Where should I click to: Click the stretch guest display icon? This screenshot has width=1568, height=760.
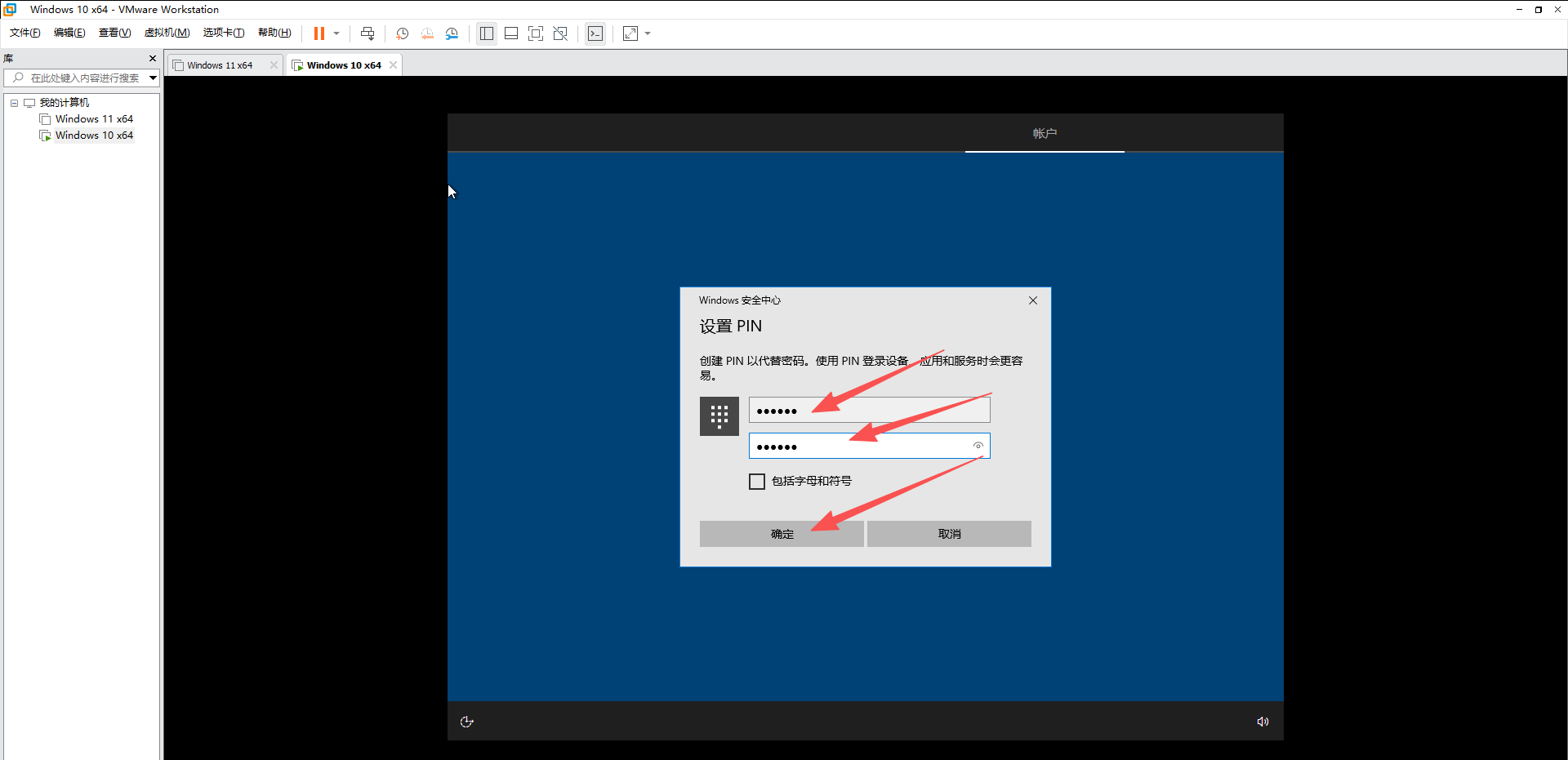(x=630, y=33)
